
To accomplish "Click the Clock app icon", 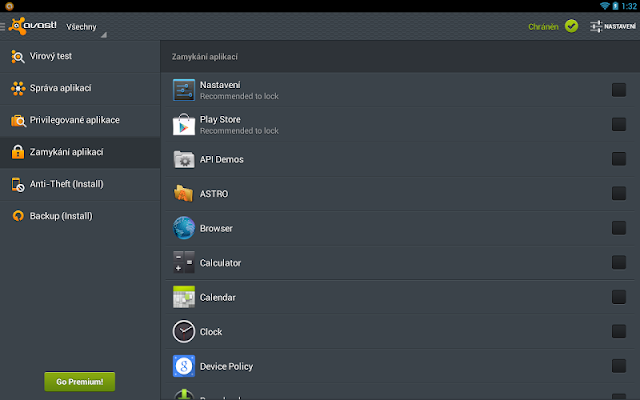I will (184, 331).
